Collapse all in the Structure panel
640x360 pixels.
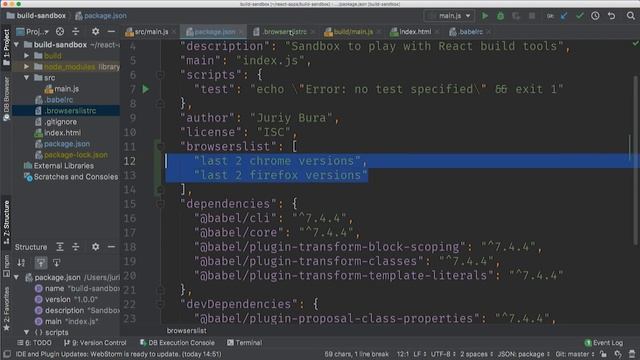click(x=76, y=247)
